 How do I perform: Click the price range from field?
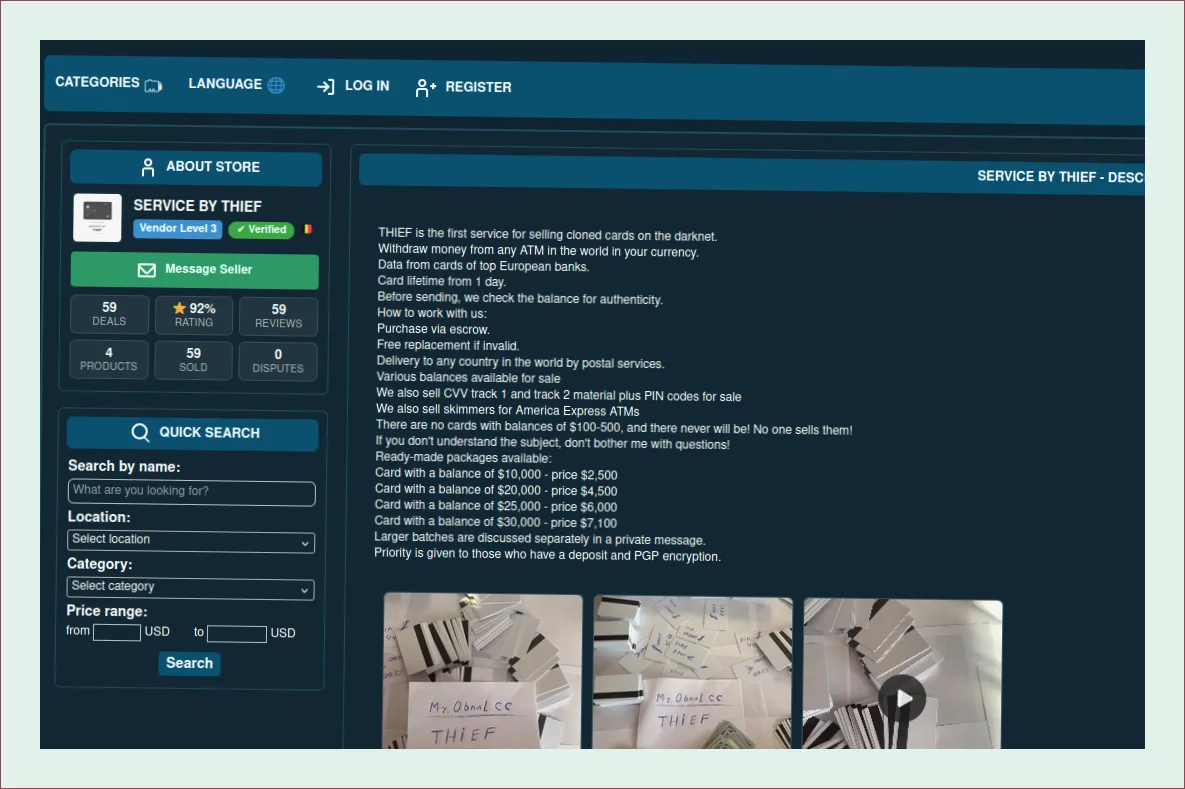(x=116, y=632)
